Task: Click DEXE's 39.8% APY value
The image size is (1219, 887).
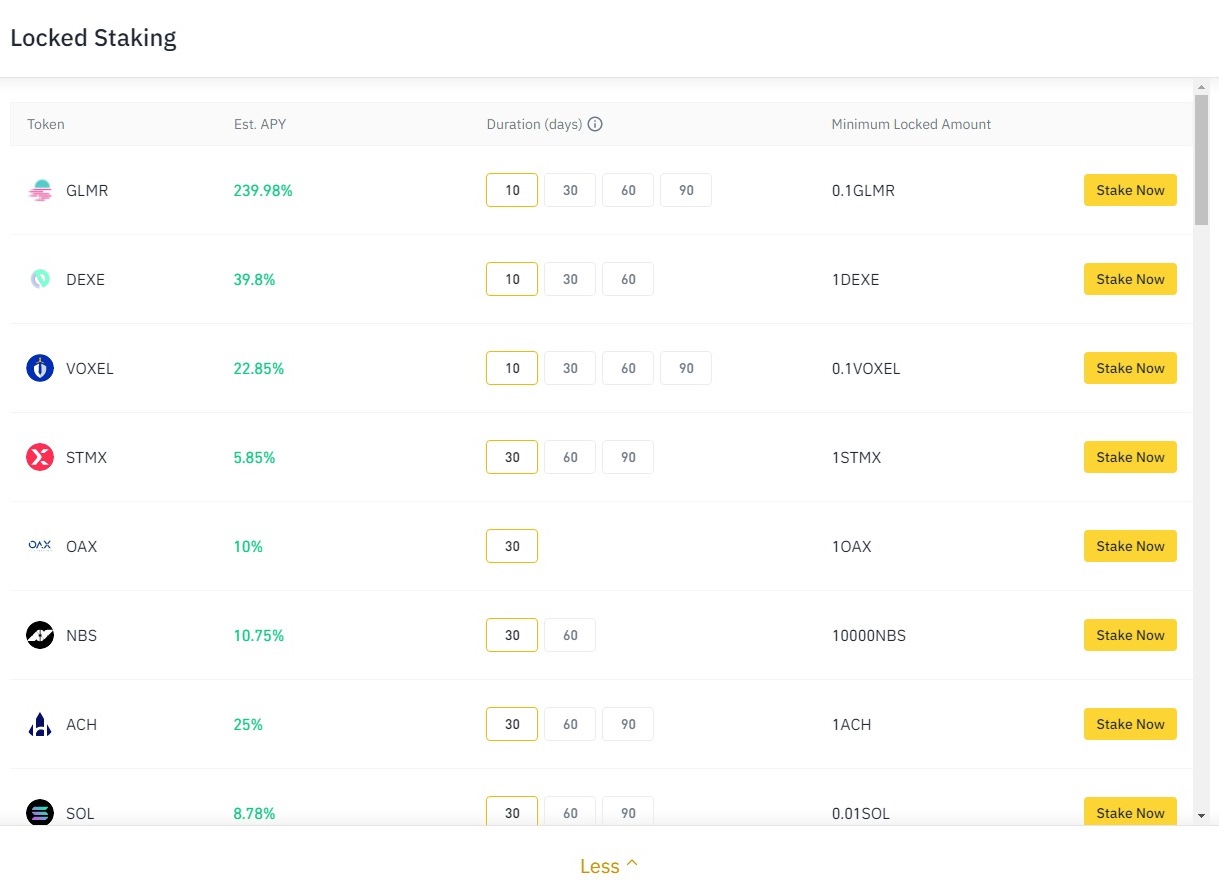Action: click(254, 279)
